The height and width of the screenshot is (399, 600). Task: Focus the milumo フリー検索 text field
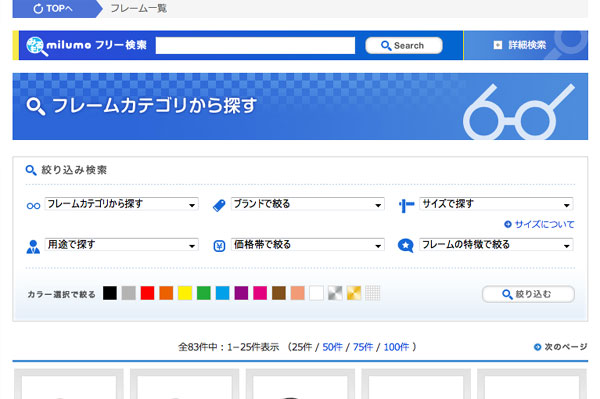point(255,46)
